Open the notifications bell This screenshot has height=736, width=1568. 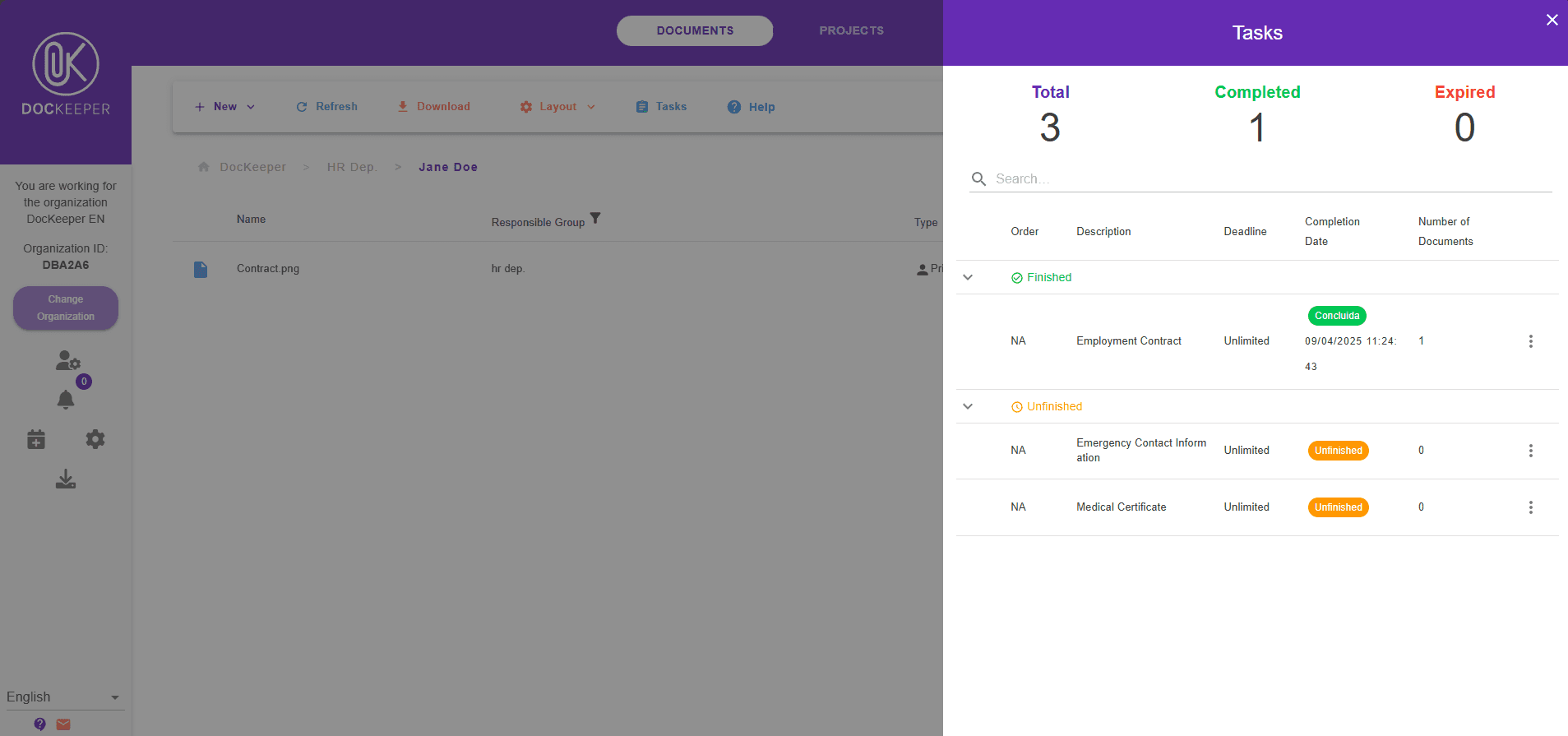click(66, 400)
